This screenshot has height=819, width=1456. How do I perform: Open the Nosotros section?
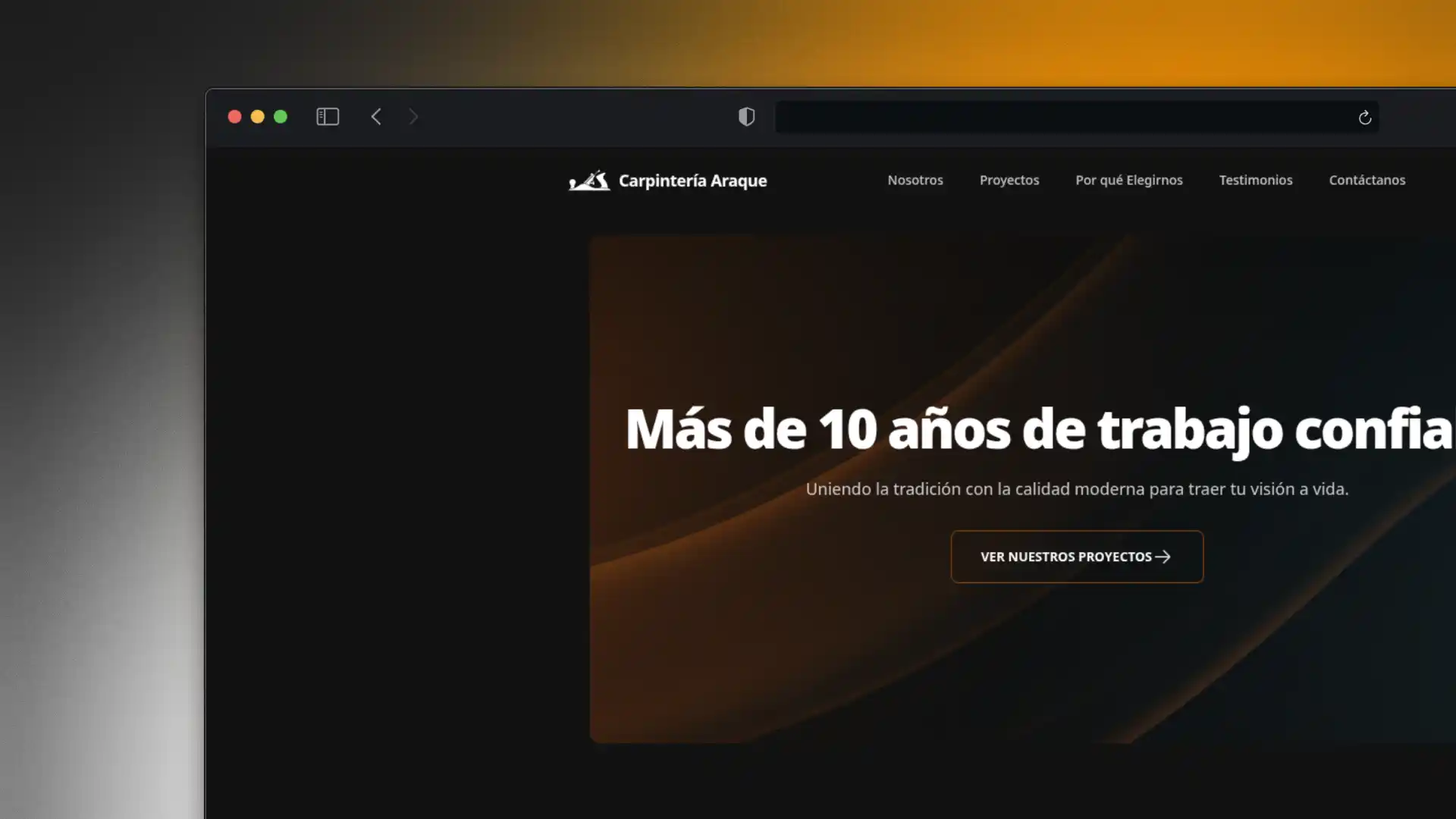[x=915, y=180]
